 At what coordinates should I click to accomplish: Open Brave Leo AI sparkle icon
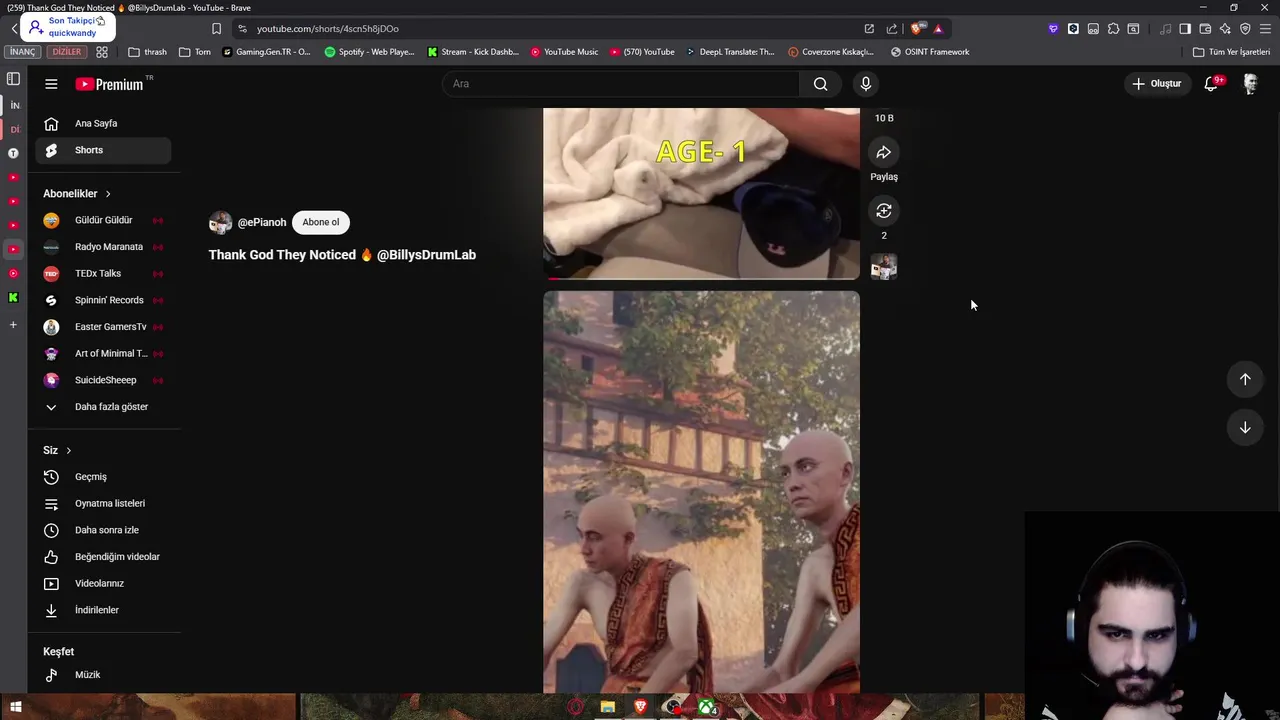tap(1225, 29)
